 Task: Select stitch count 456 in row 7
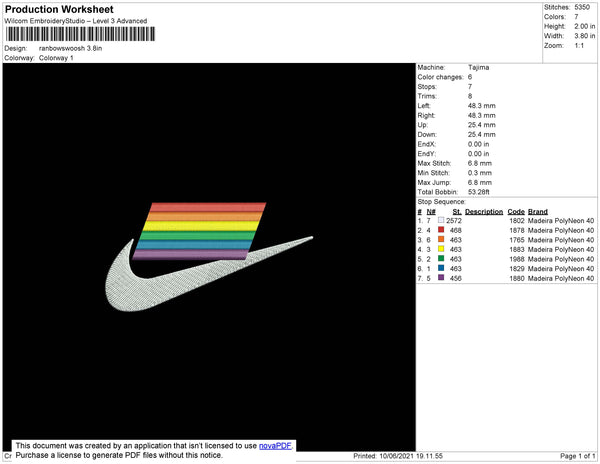pyautogui.click(x=456, y=278)
